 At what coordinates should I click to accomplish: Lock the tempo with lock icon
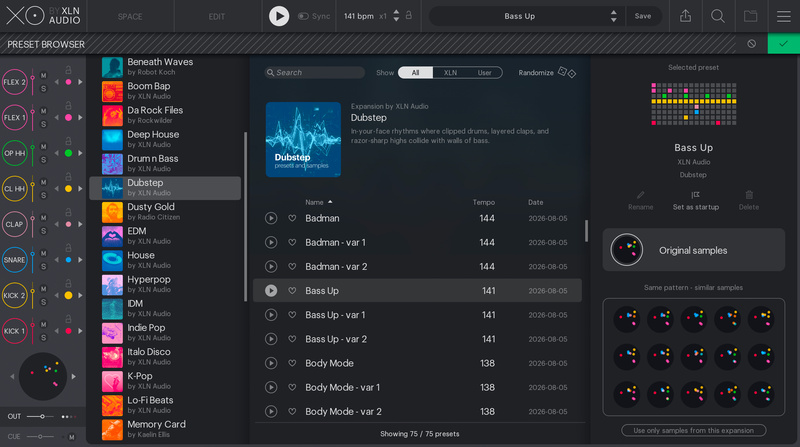pyautogui.click(x=409, y=15)
